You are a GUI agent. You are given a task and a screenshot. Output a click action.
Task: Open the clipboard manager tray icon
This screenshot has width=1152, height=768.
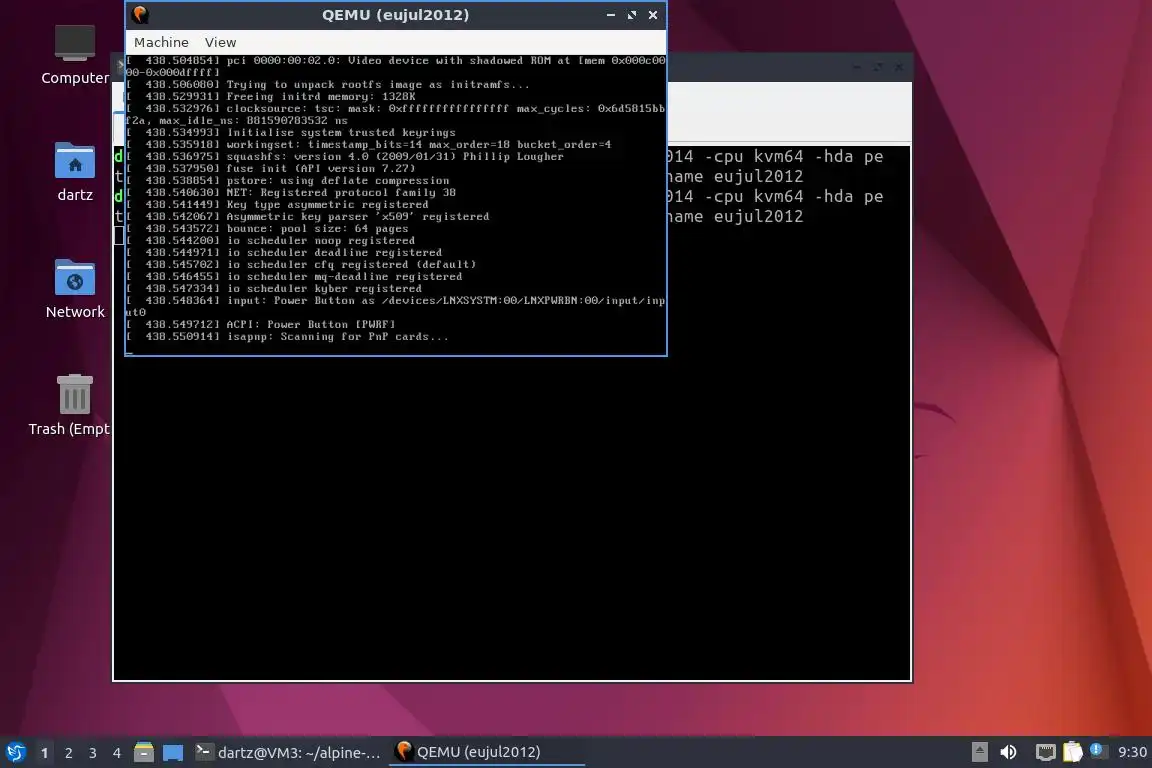click(x=1073, y=752)
